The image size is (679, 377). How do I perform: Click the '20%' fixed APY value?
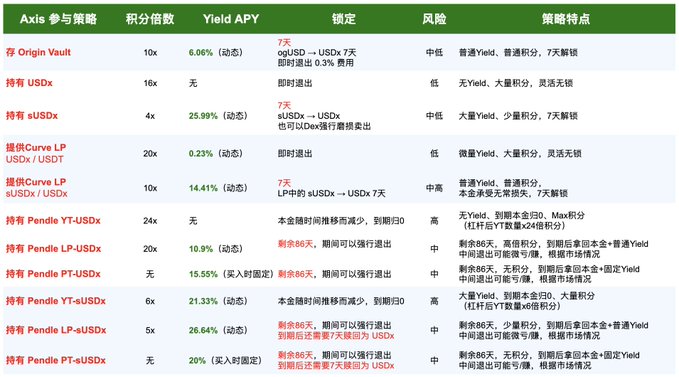point(197,361)
